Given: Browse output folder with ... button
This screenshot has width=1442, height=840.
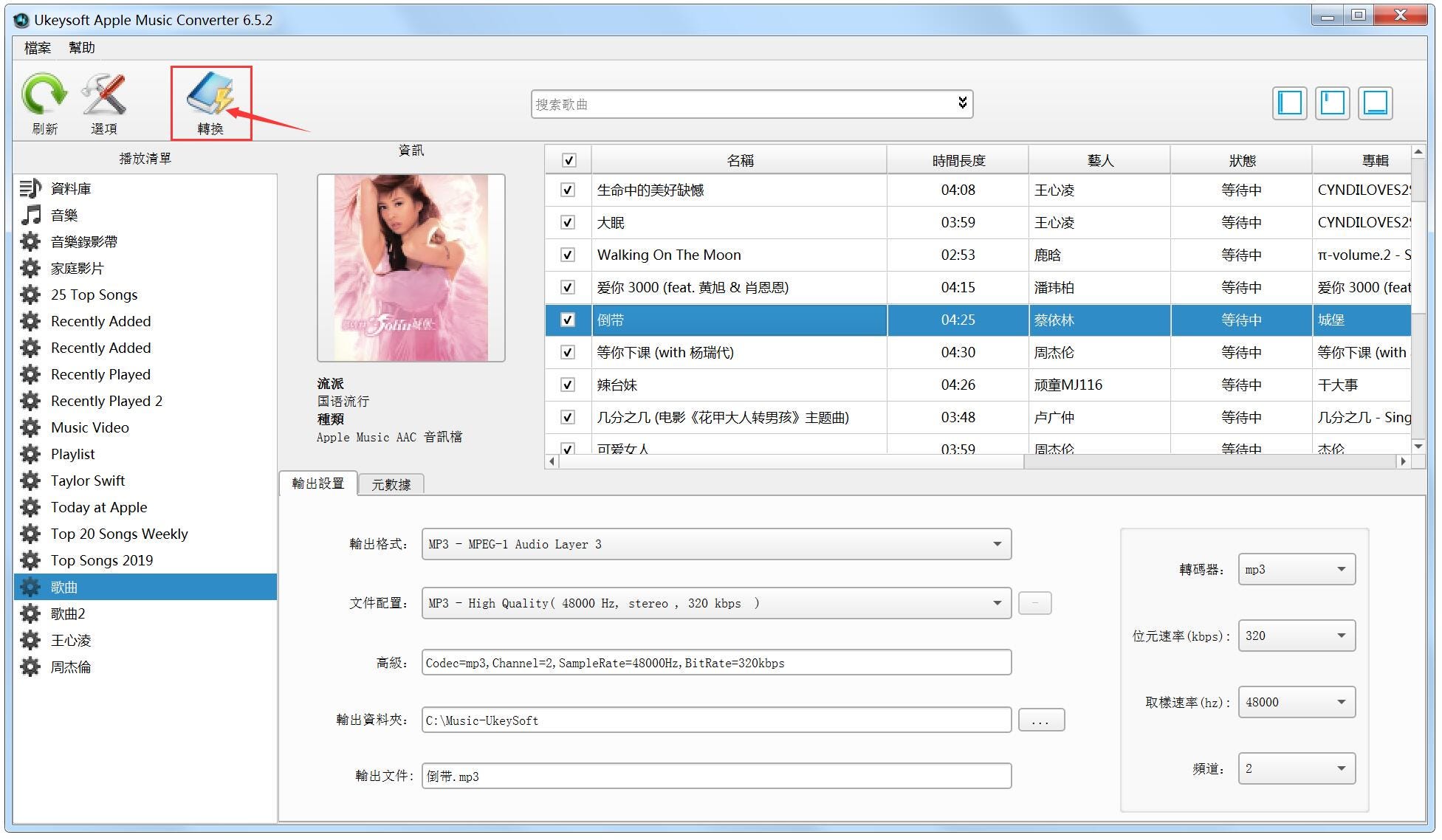Looking at the screenshot, I should tap(1041, 720).
